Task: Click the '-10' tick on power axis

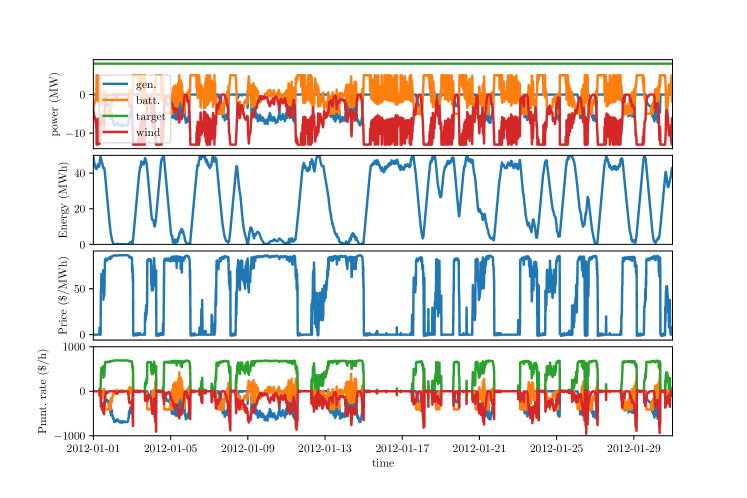Action: (x=75, y=133)
